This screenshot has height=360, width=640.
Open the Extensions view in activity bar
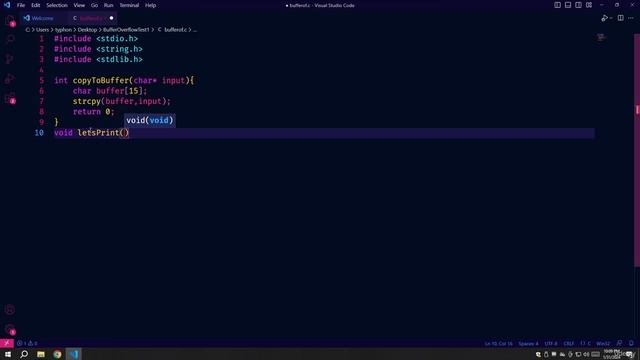coord(10,98)
